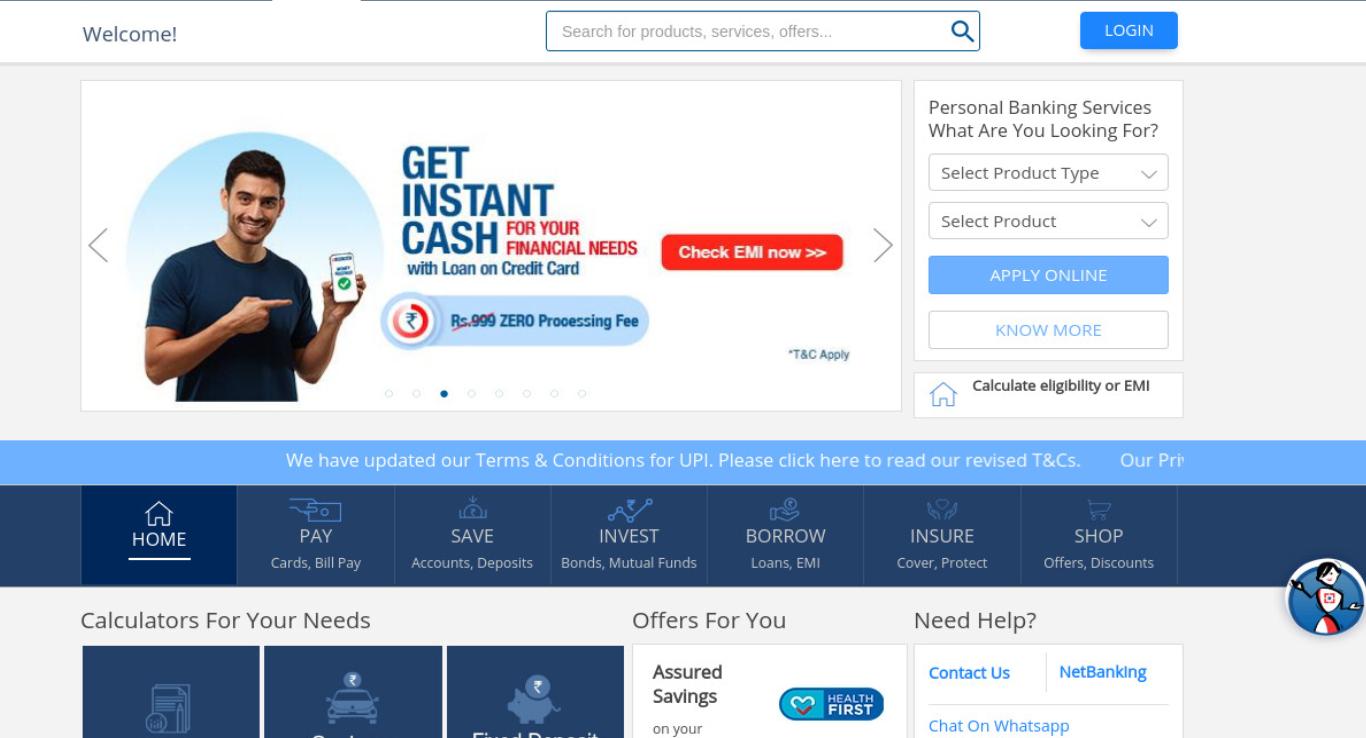The image size is (1366, 738).
Task: Show the next carousel banner with right arrow
Action: (882, 245)
